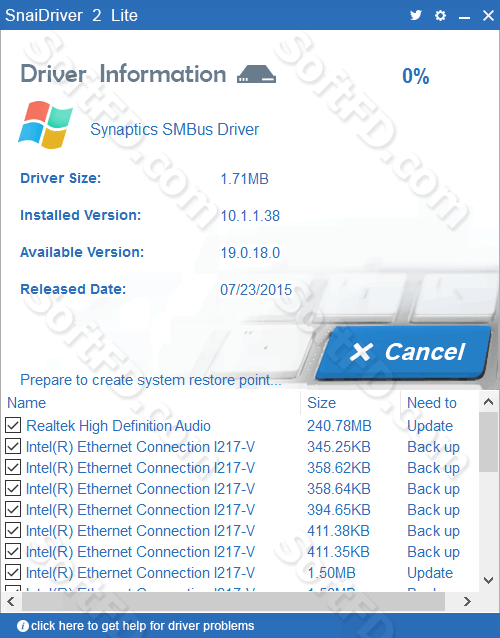Click the info icon in the bottom help bar

pyautogui.click(x=23, y=626)
